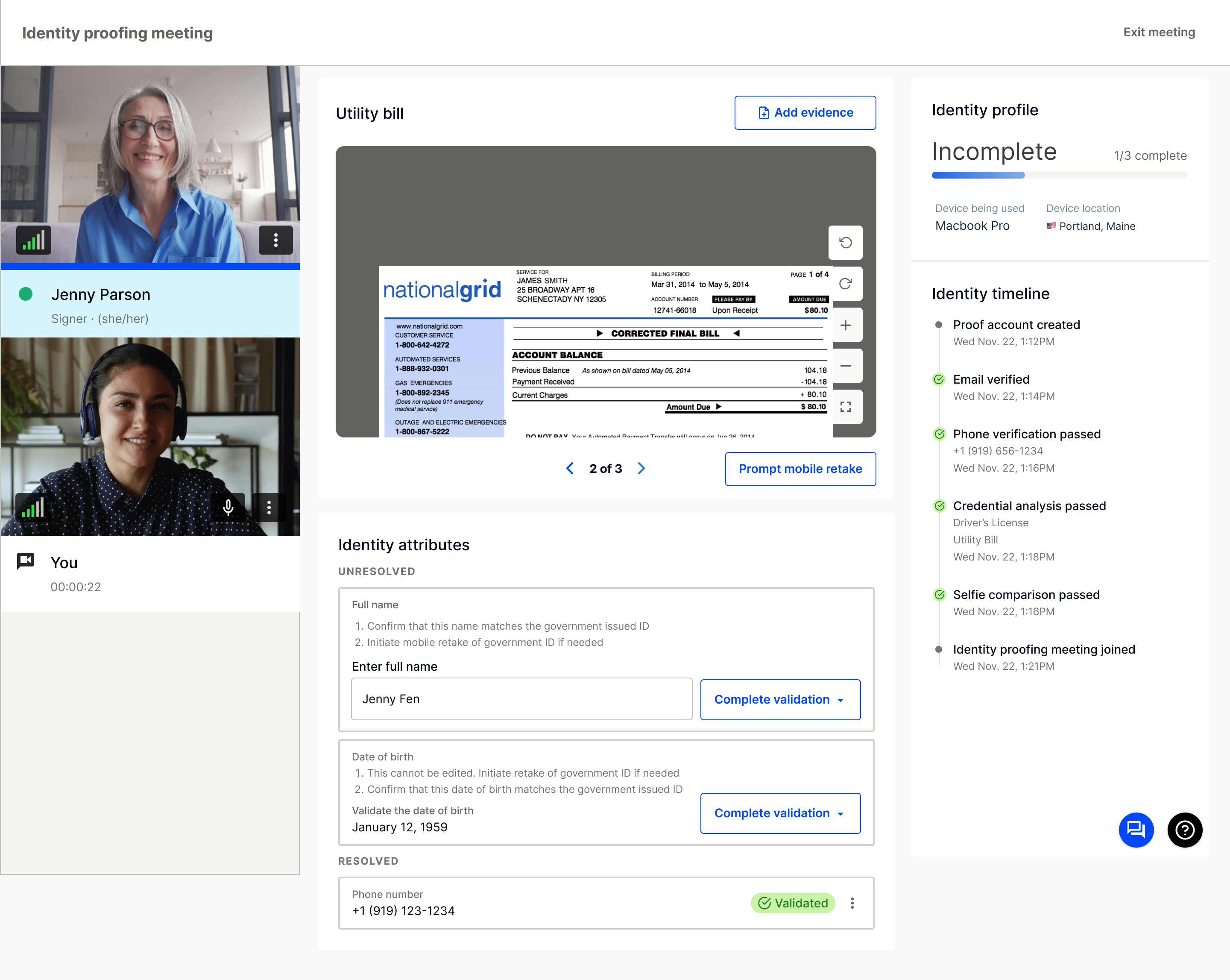Click the identity profile progress bar
This screenshot has height=980, width=1230.
point(1059,175)
